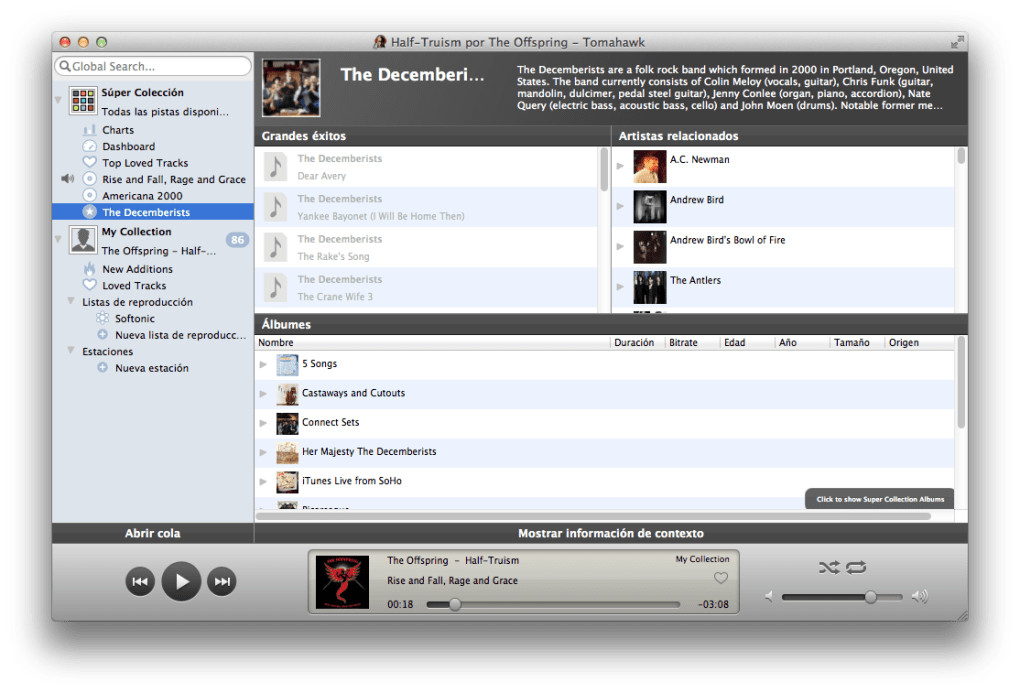Click to show Super Collection Albums

tap(879, 499)
